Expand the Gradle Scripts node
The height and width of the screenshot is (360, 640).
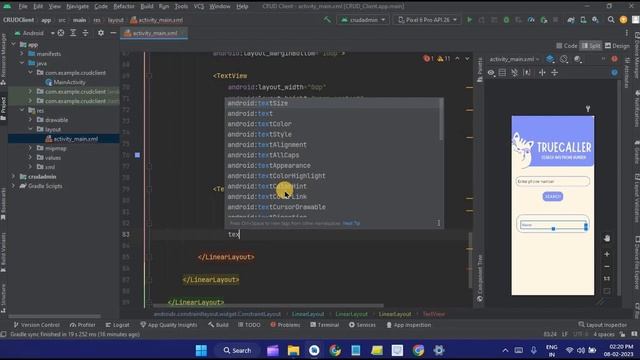pyautogui.click(x=14, y=186)
